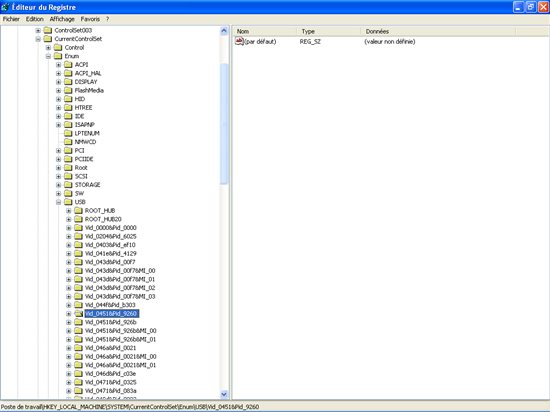Screen dimensions: 550x412
Task: Click the Control folder icon
Action: pyautogui.click(x=58, y=47)
